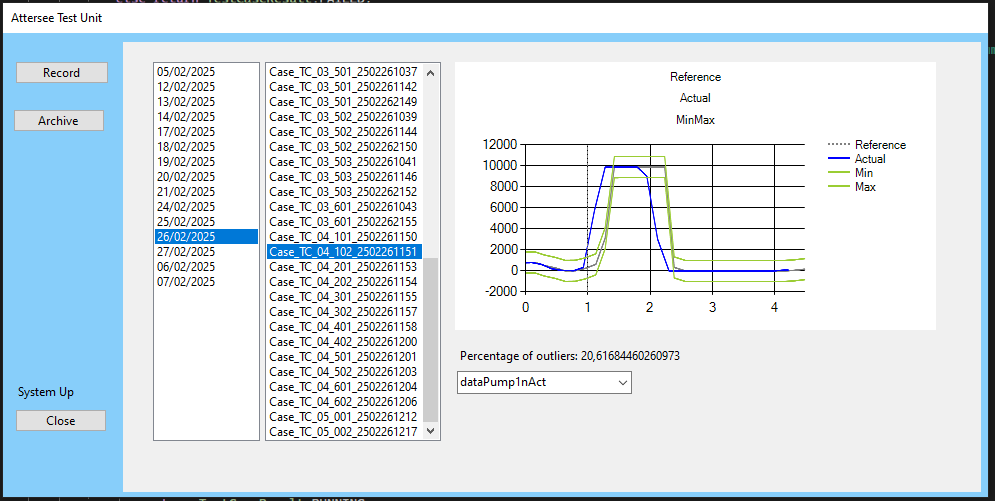This screenshot has height=501, width=995.
Task: Select Case_TC_04_202_2502261154
Action: point(345,282)
